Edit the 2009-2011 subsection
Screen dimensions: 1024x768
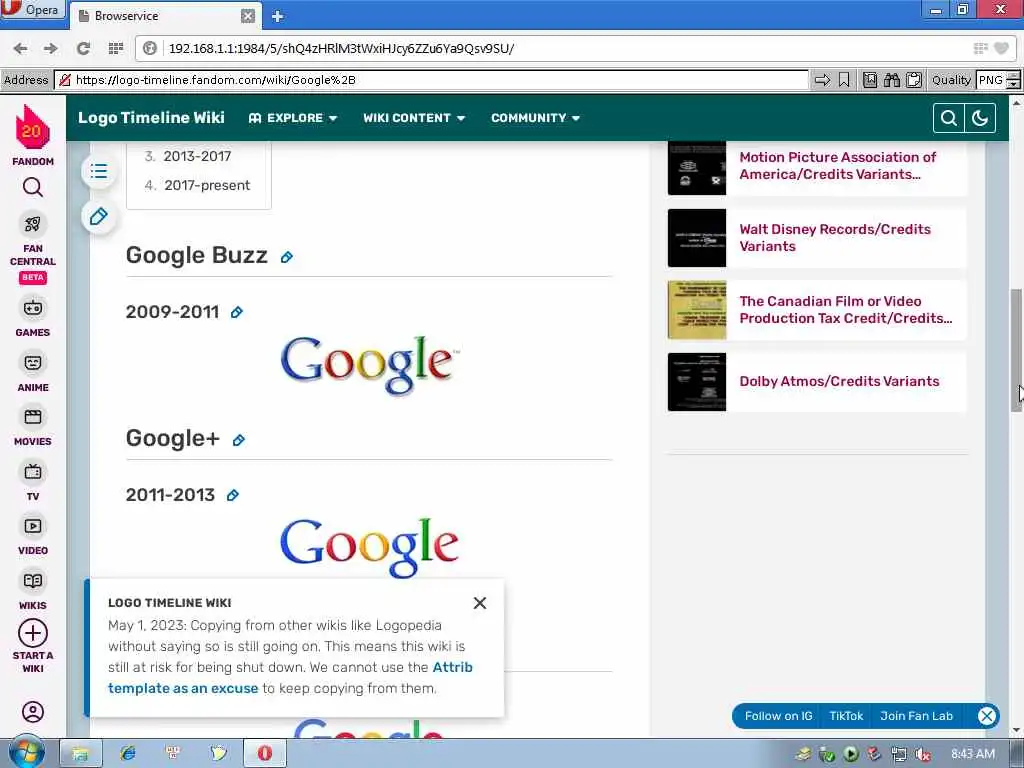pyautogui.click(x=237, y=313)
